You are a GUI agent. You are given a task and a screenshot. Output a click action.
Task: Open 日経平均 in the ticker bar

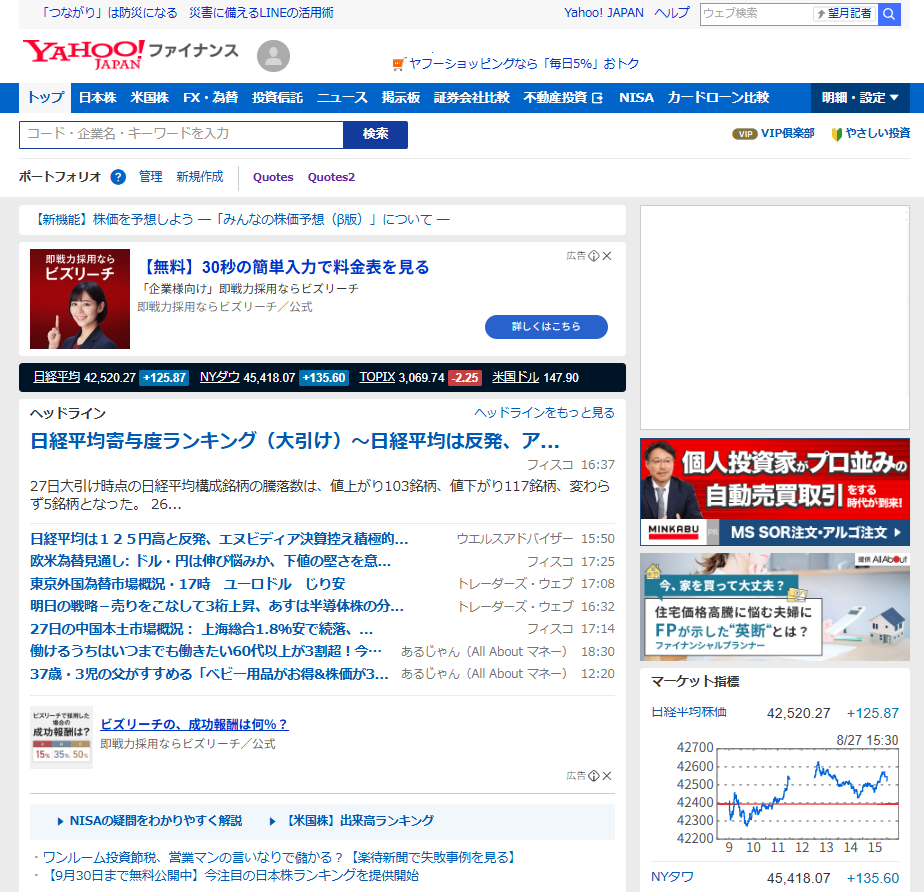(x=57, y=377)
